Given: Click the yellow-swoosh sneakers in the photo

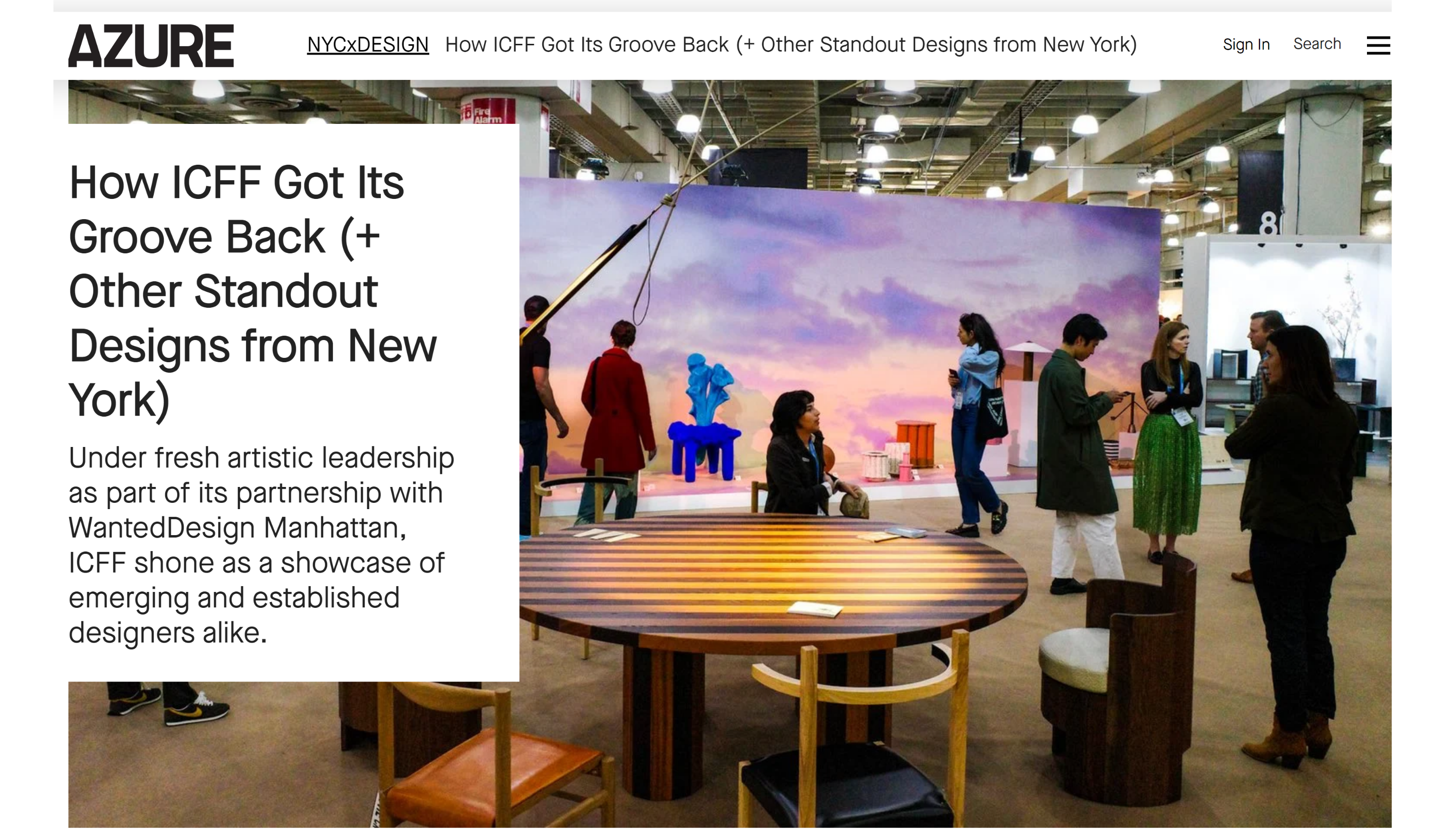Looking at the screenshot, I should click(x=169, y=704).
